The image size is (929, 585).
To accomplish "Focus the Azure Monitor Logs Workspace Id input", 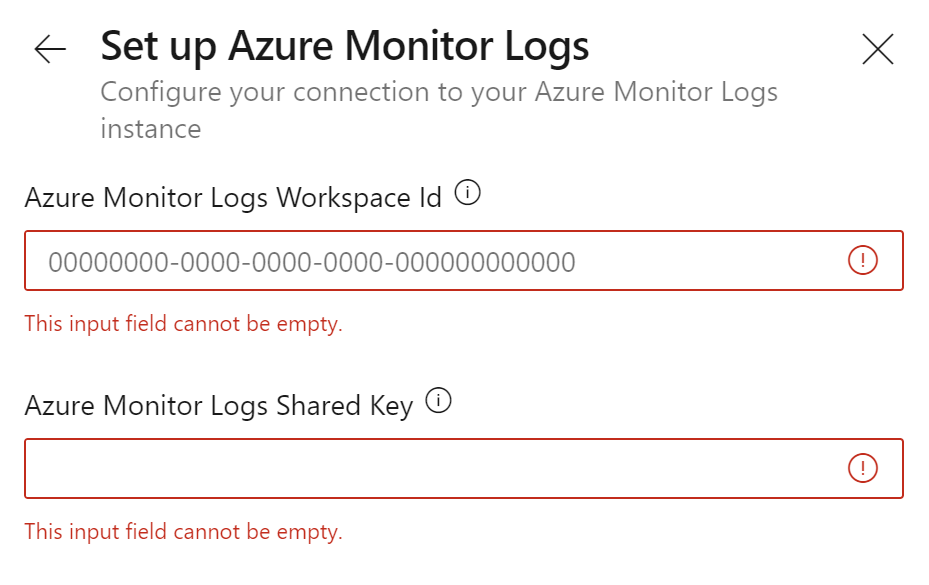I will tap(464, 261).
